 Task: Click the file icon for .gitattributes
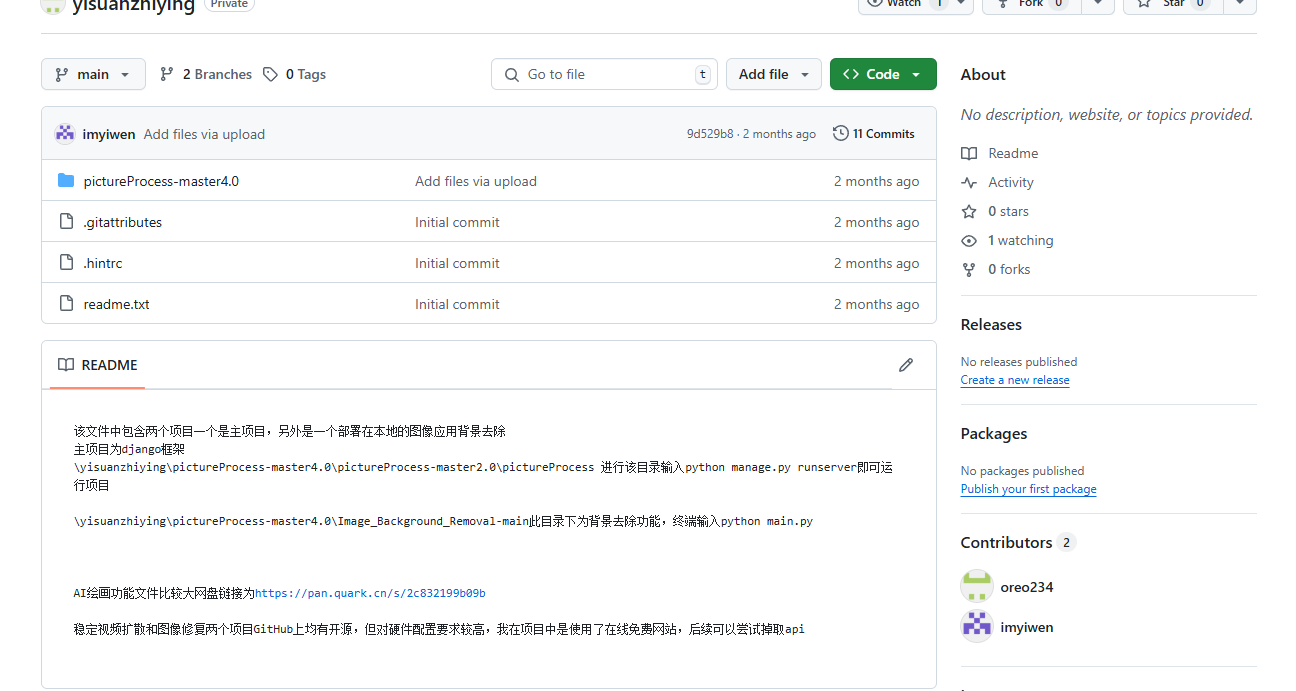(x=66, y=222)
